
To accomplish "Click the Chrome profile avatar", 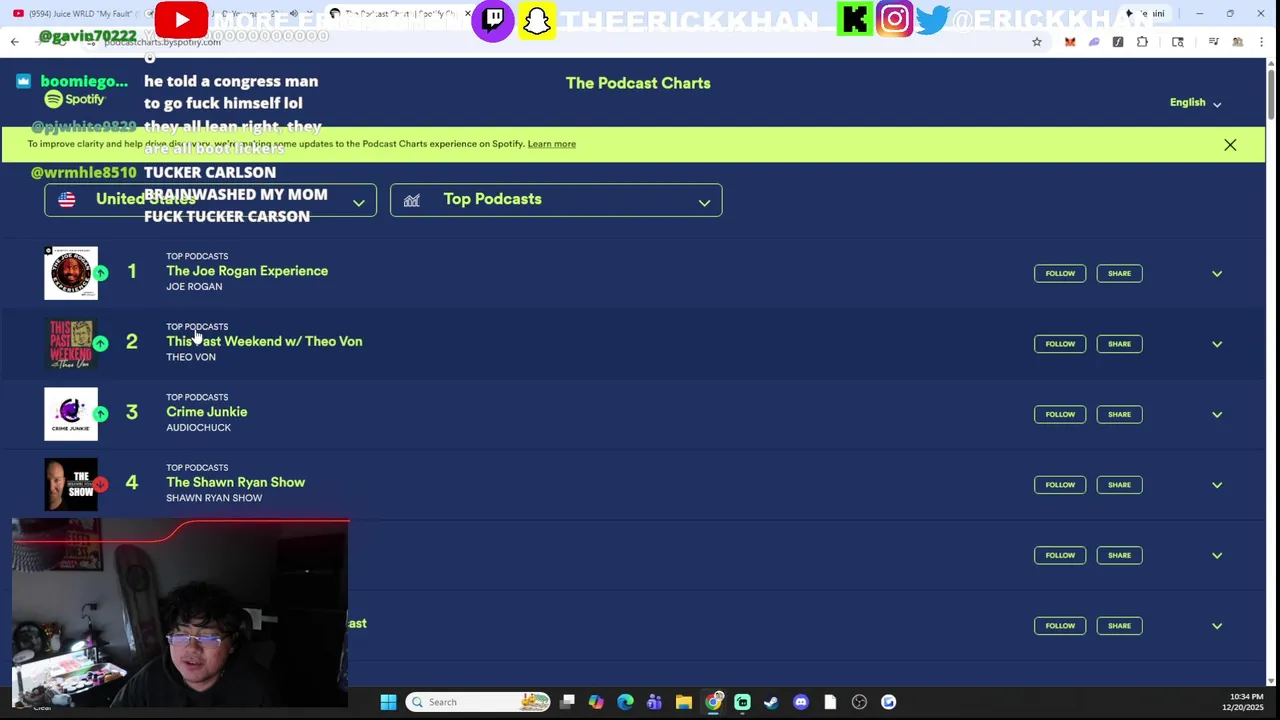I will [1238, 42].
